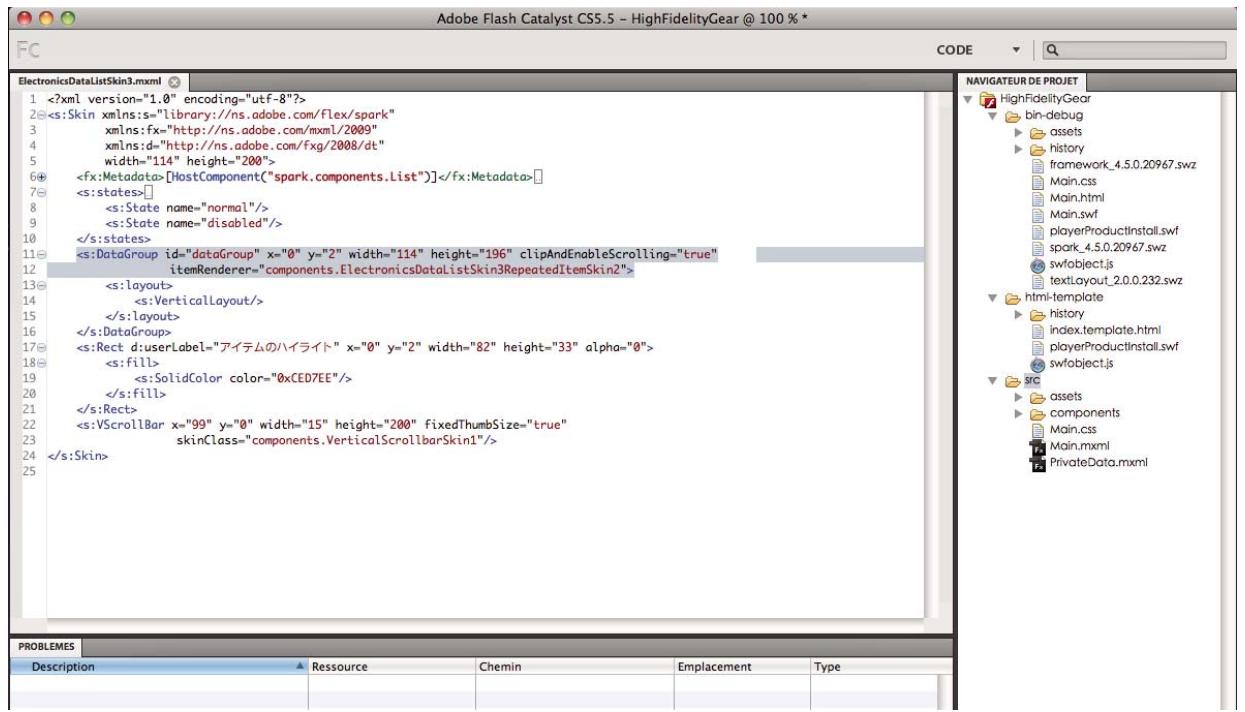This screenshot has width=1245, height=712.
Task: Expand the components folder
Action: click(x=1019, y=412)
